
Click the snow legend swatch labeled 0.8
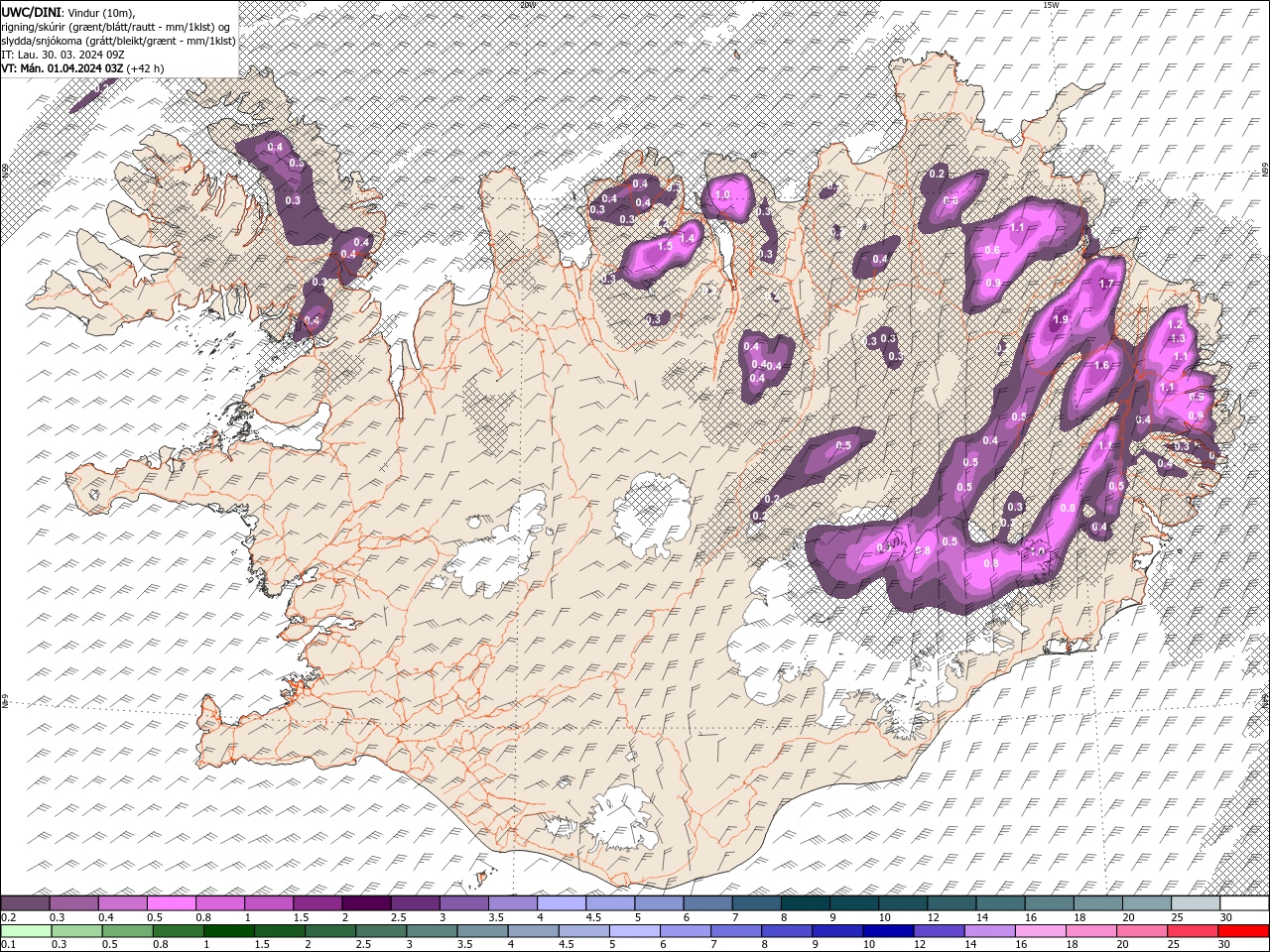pos(220,903)
